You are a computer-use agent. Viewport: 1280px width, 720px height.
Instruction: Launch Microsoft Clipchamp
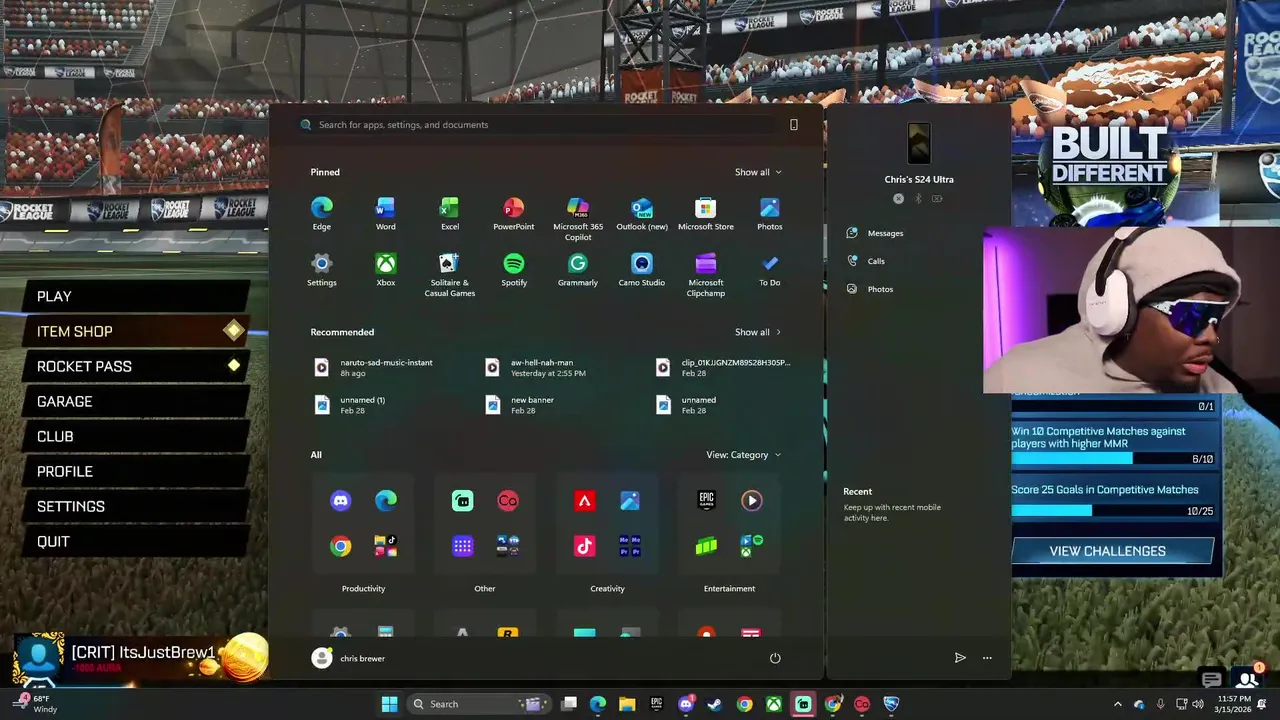706,274
